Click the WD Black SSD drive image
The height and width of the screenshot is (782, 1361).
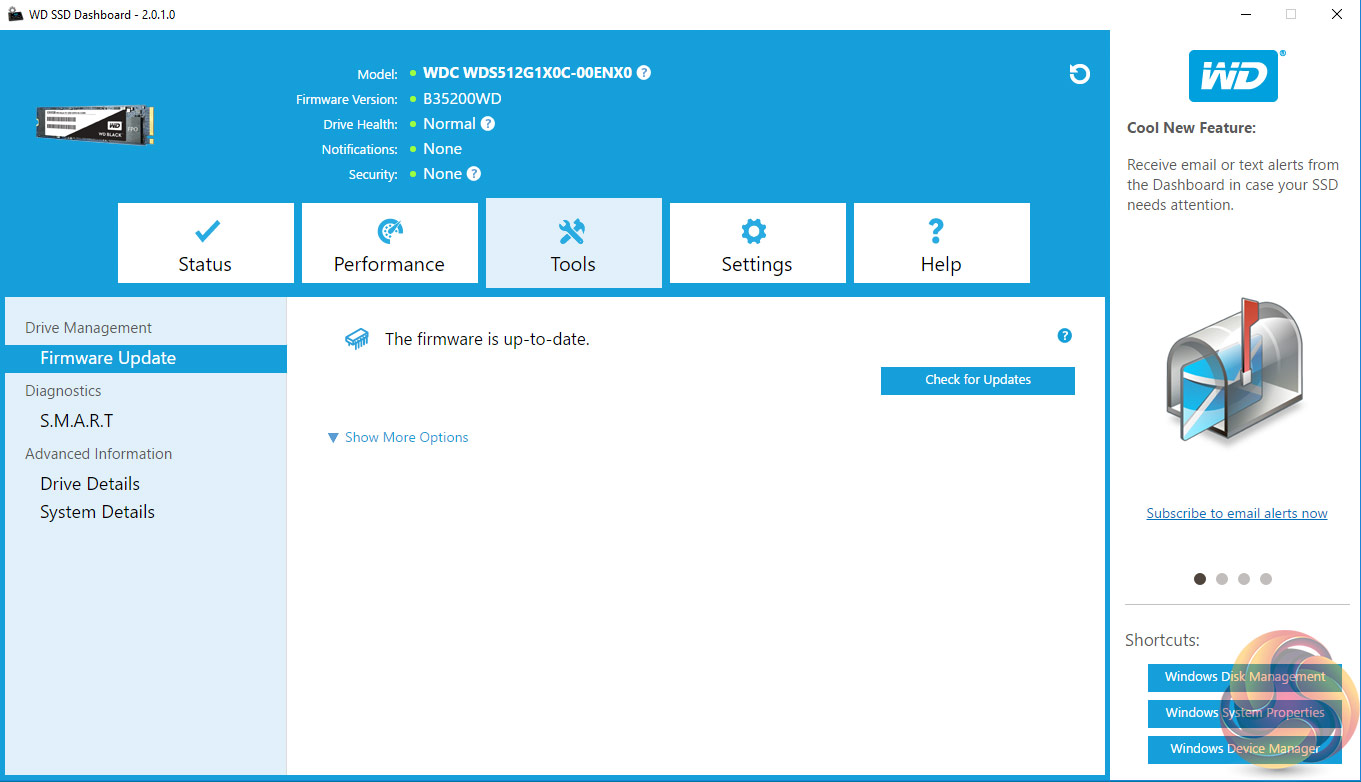(x=95, y=124)
